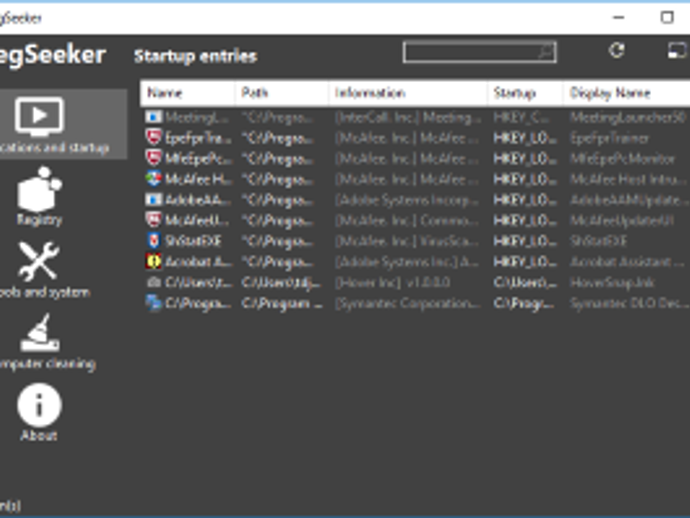Select the Acrobat Assistant entry icon
Viewport: 690px width, 518px height.
tap(154, 261)
